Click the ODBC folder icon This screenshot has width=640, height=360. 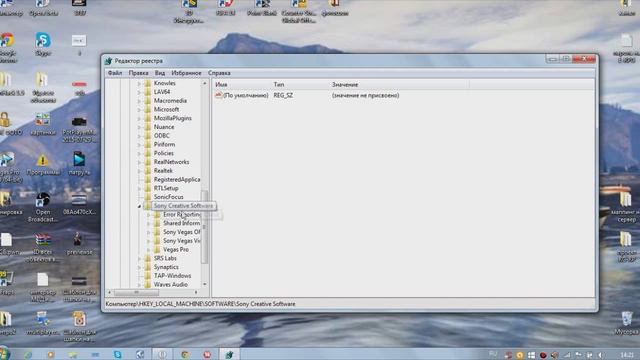(x=148, y=136)
